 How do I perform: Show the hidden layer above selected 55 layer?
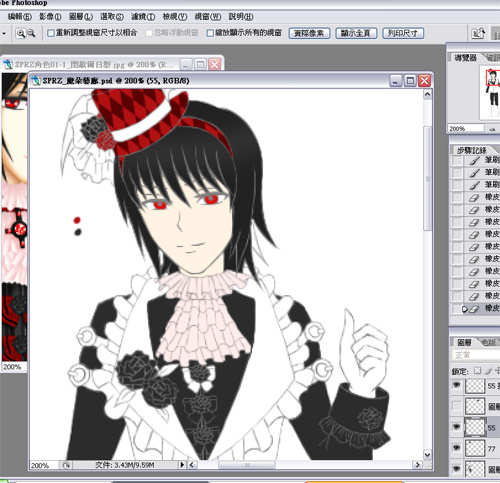click(x=456, y=406)
